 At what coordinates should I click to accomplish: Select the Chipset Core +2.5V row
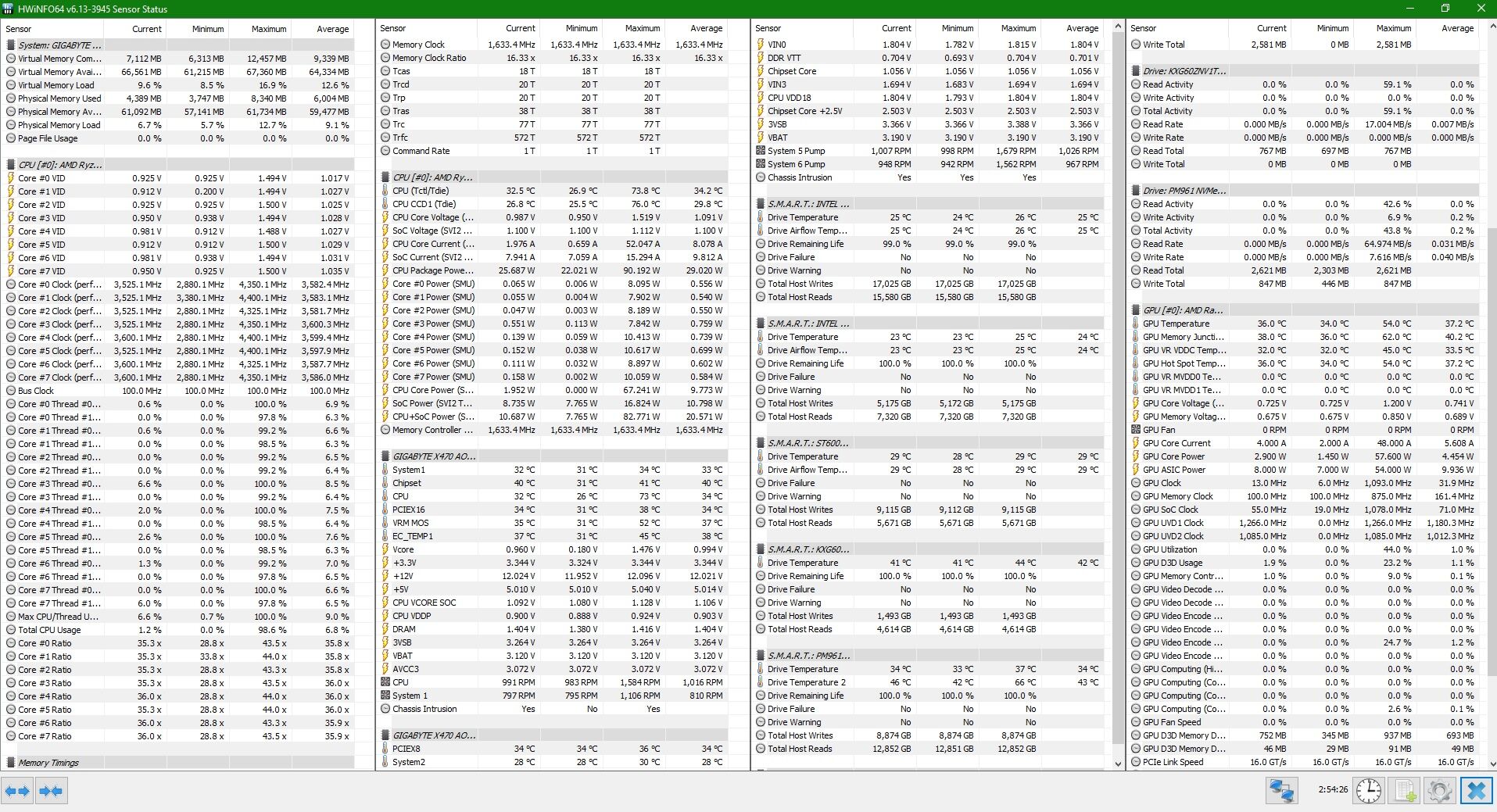coord(929,111)
